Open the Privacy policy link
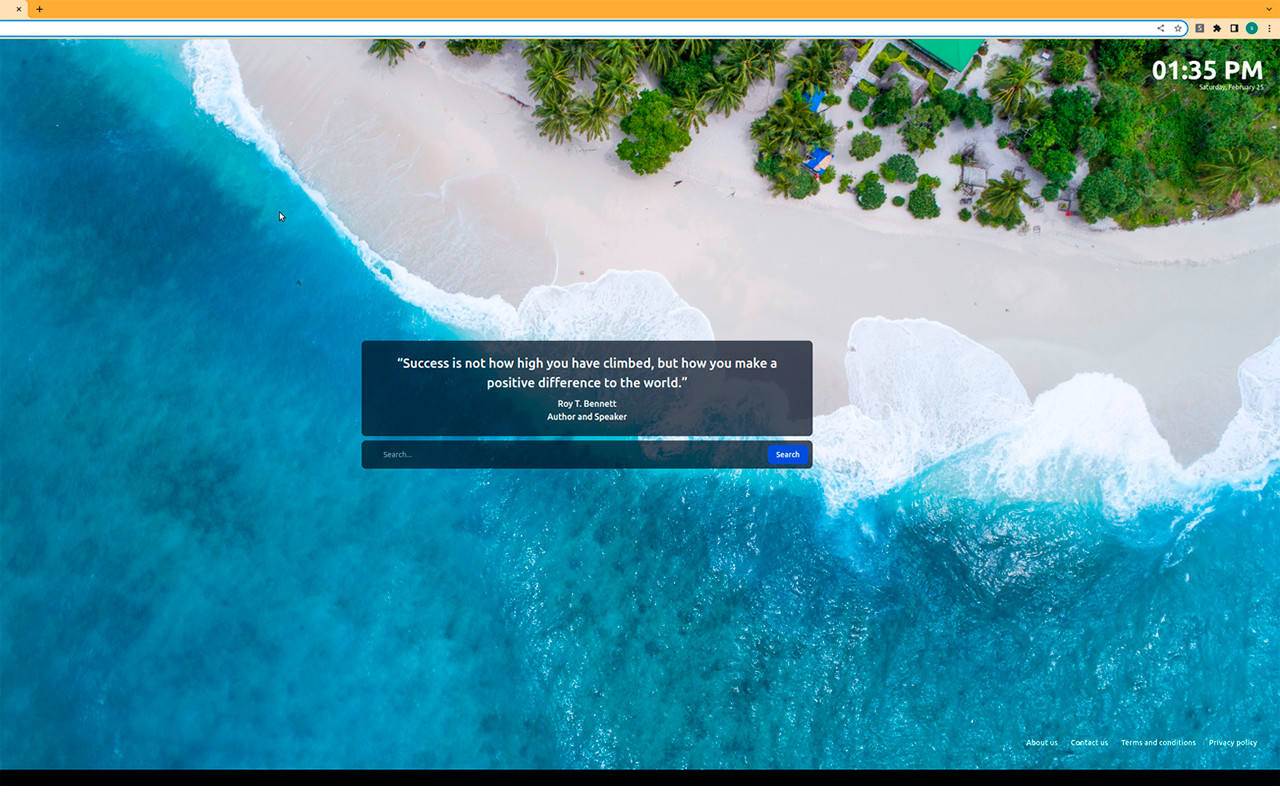Image resolution: width=1280 pixels, height=800 pixels. (x=1232, y=743)
